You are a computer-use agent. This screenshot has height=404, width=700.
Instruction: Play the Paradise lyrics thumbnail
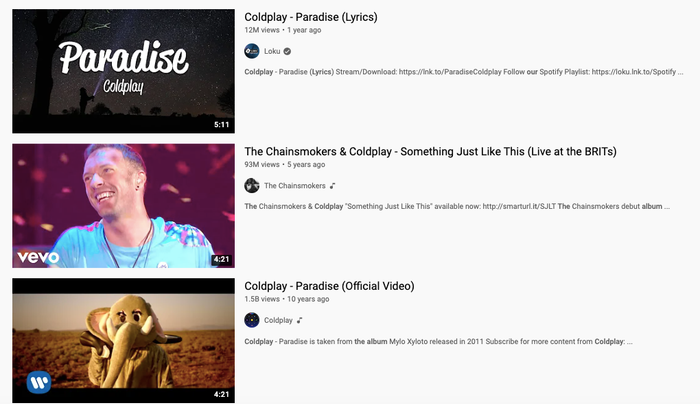[x=123, y=71]
